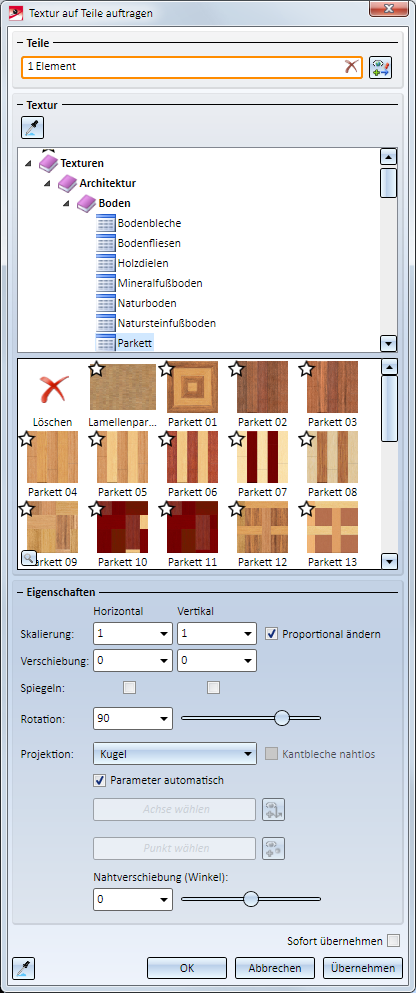Click the magnifier icon in texture gallery
416x993 pixels.
(x=28, y=558)
